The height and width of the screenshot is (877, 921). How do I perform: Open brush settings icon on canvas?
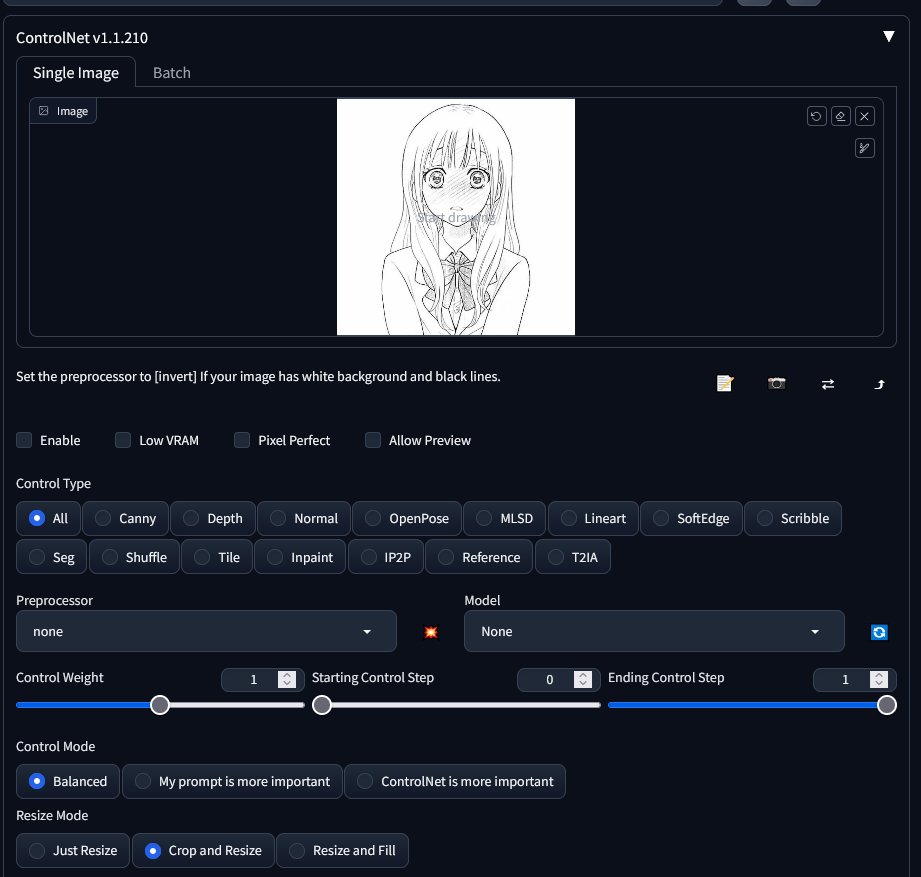[865, 148]
